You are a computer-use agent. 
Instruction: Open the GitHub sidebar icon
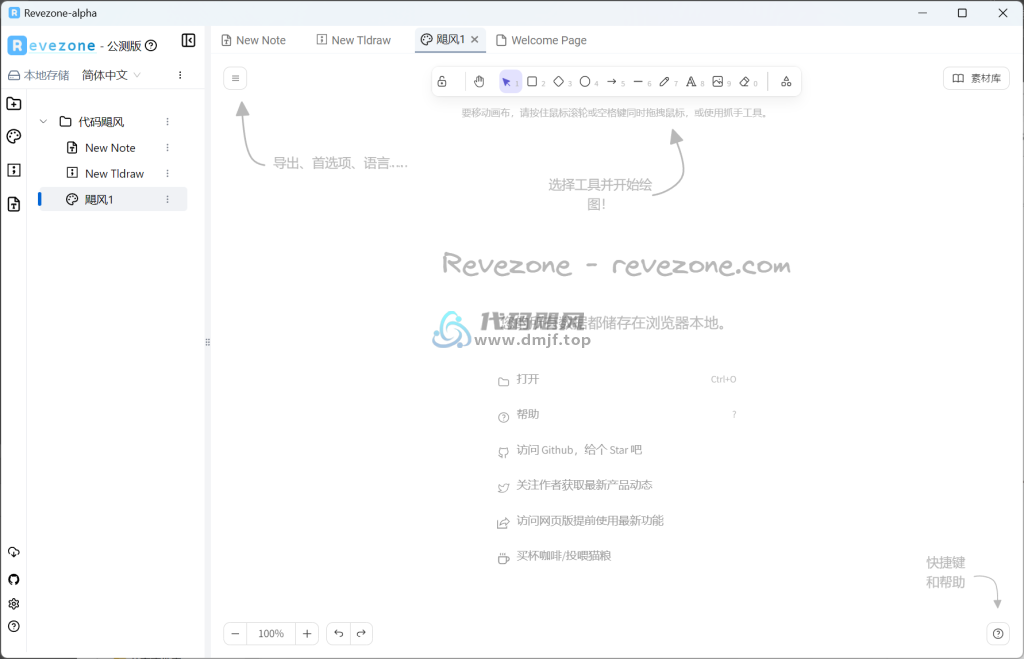tap(14, 579)
